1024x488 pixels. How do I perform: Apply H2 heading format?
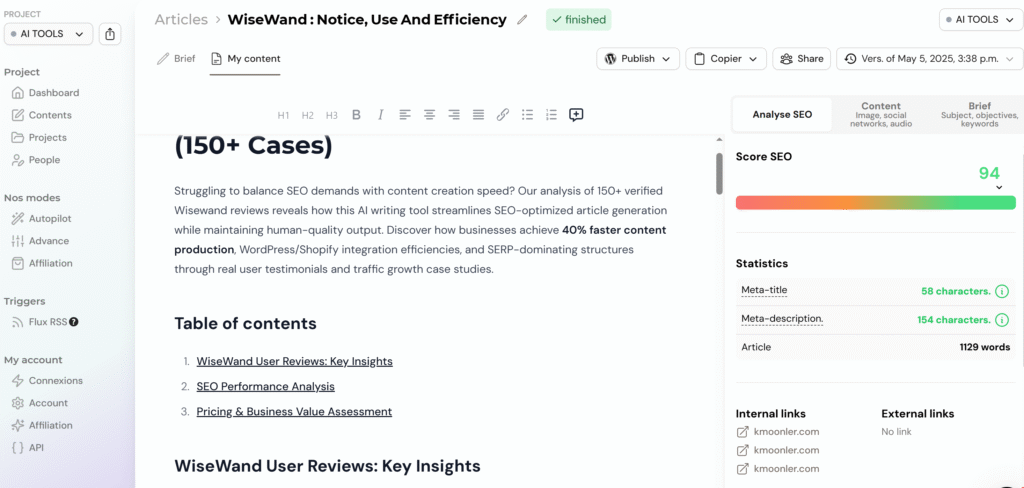[308, 115]
